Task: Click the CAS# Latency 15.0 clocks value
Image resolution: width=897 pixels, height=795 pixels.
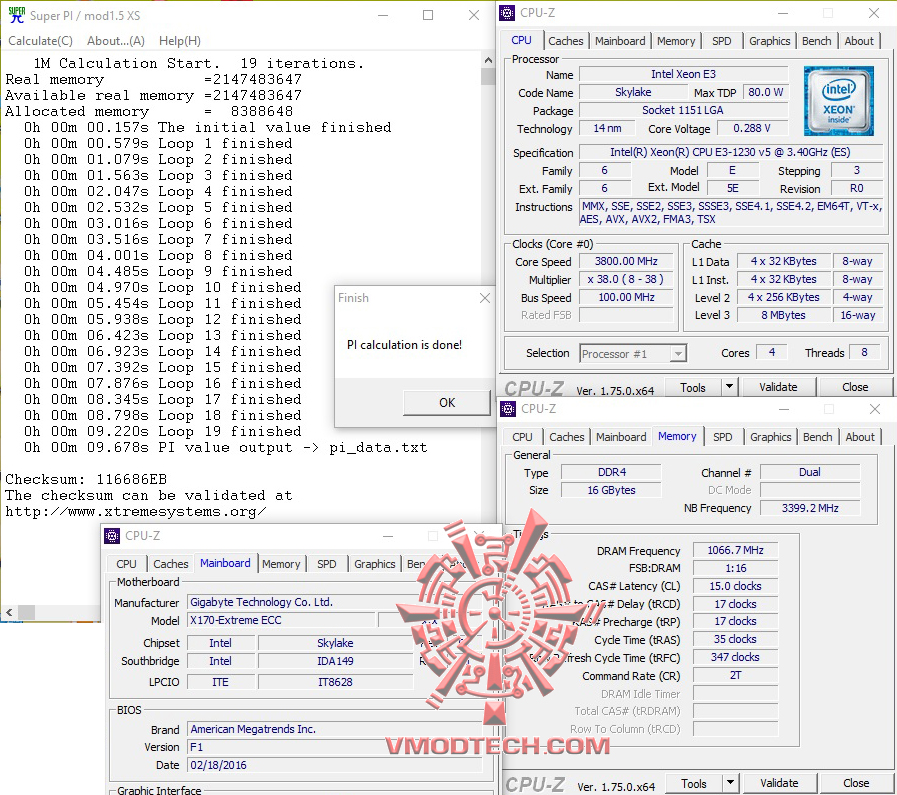Action: (x=735, y=586)
